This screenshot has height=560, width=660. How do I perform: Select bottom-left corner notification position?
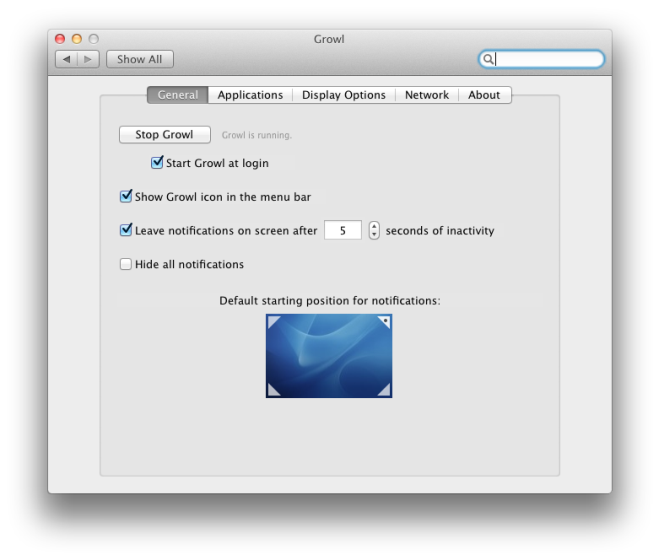pyautogui.click(x=274, y=390)
